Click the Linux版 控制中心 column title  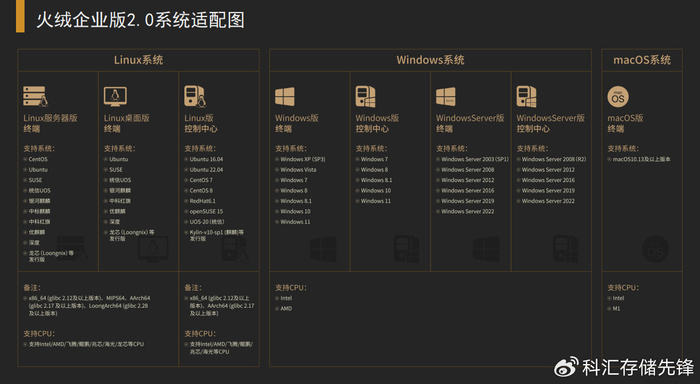pos(201,123)
